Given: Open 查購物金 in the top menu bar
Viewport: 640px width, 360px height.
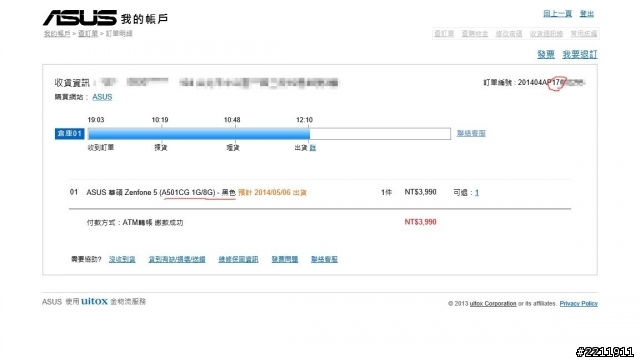Looking at the screenshot, I should click(475, 33).
